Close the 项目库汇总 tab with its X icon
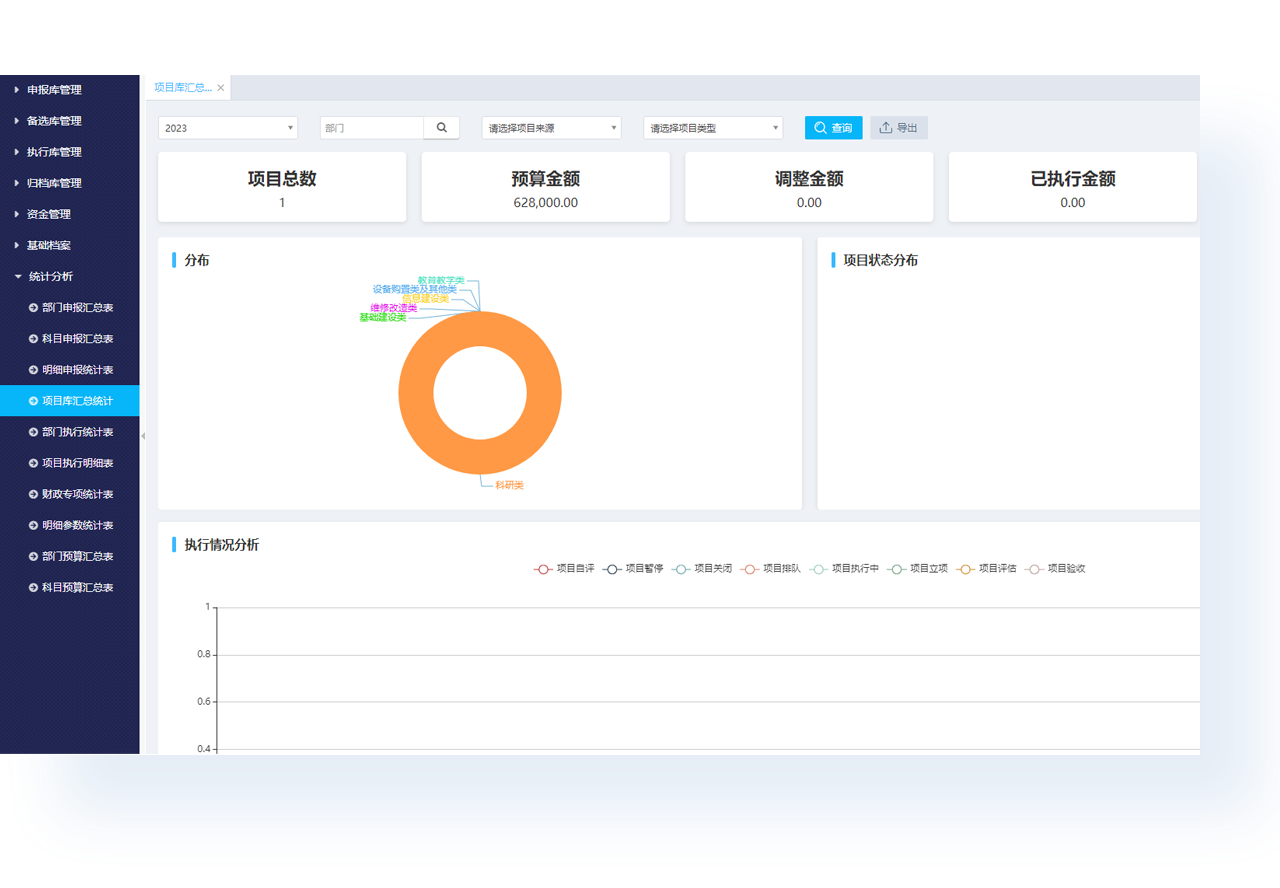Screen dimensions: 1280x888 tap(221, 88)
